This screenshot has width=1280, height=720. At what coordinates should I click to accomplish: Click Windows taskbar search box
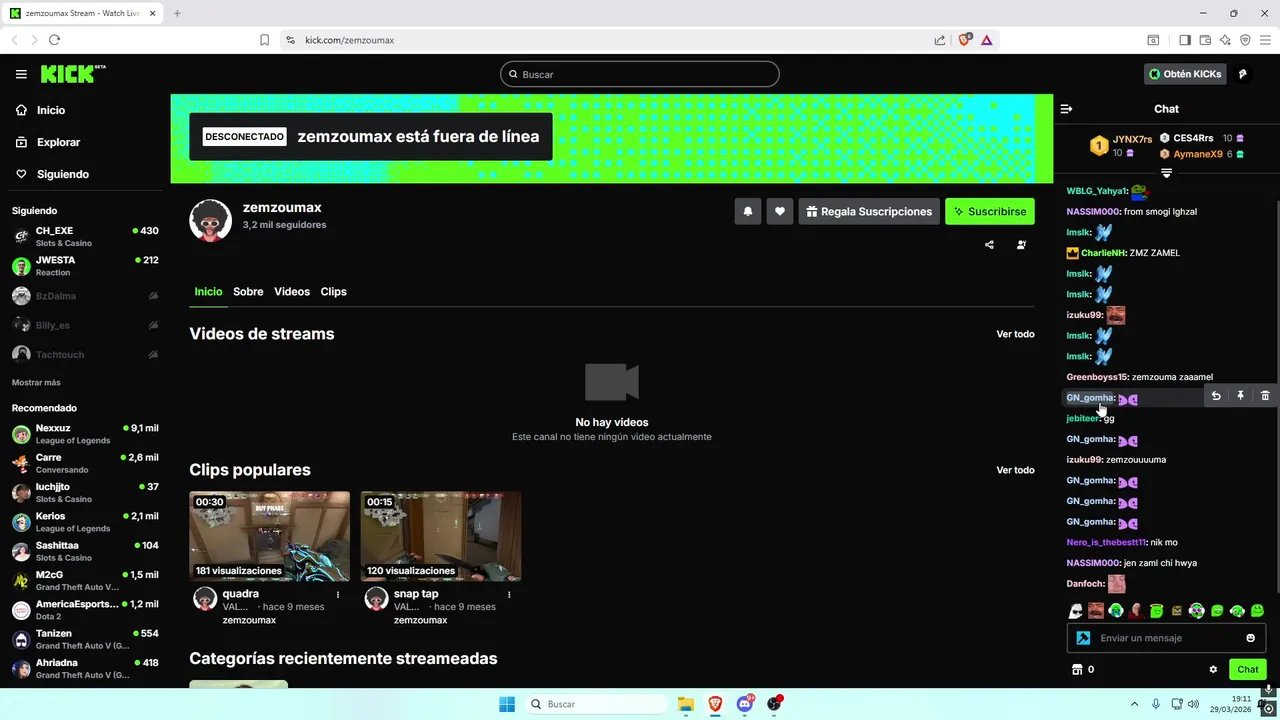click(598, 704)
